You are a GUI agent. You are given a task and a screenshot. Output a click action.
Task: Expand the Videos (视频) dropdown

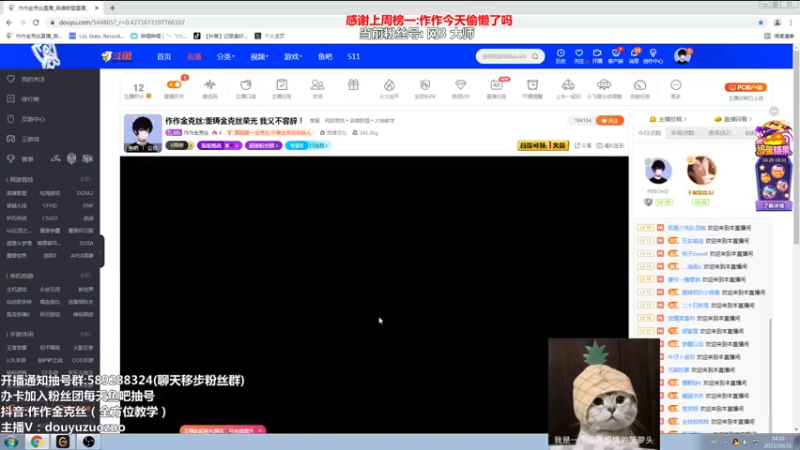(x=259, y=57)
